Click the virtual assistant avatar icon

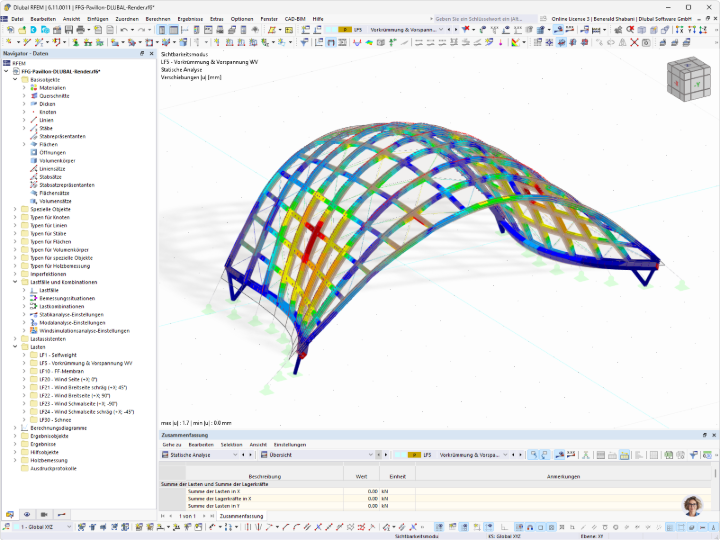[693, 506]
